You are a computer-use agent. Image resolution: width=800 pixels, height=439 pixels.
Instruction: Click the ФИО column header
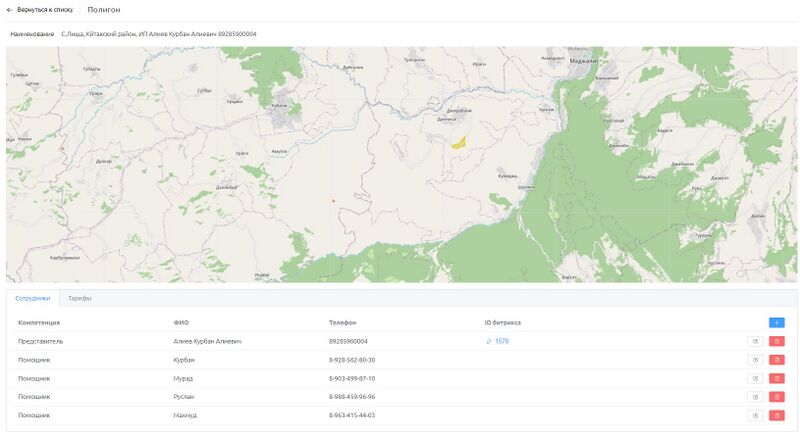(181, 323)
